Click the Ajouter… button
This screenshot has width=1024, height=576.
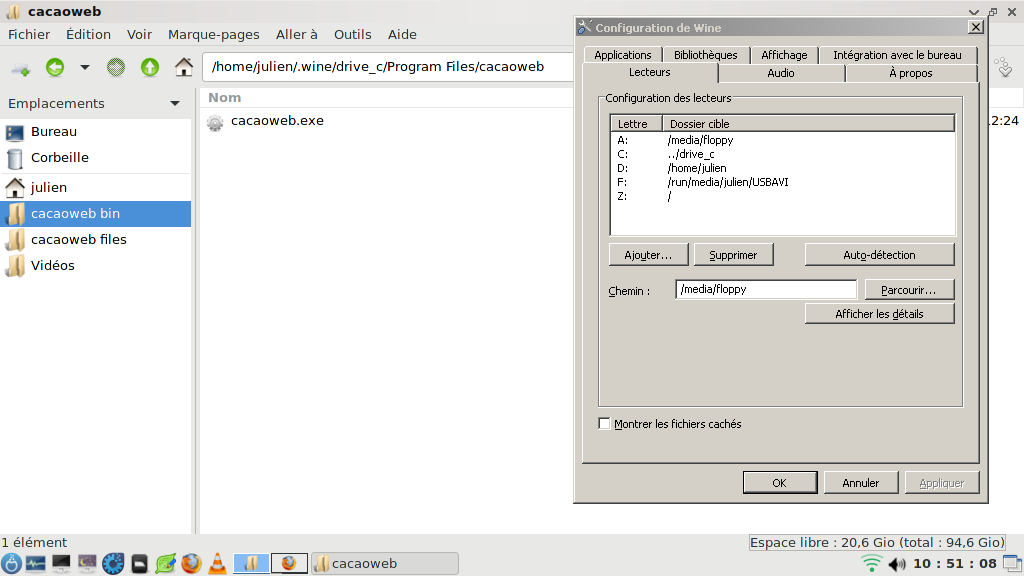[648, 255]
